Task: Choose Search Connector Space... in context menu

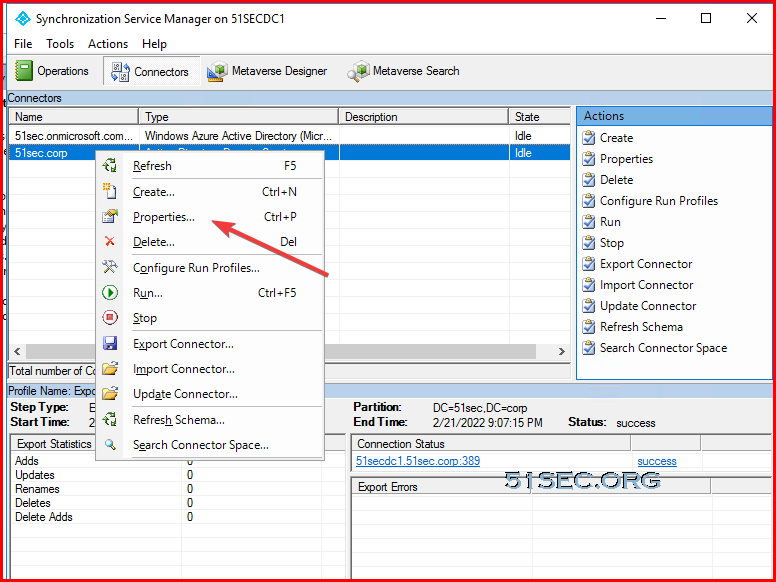Action: point(201,445)
